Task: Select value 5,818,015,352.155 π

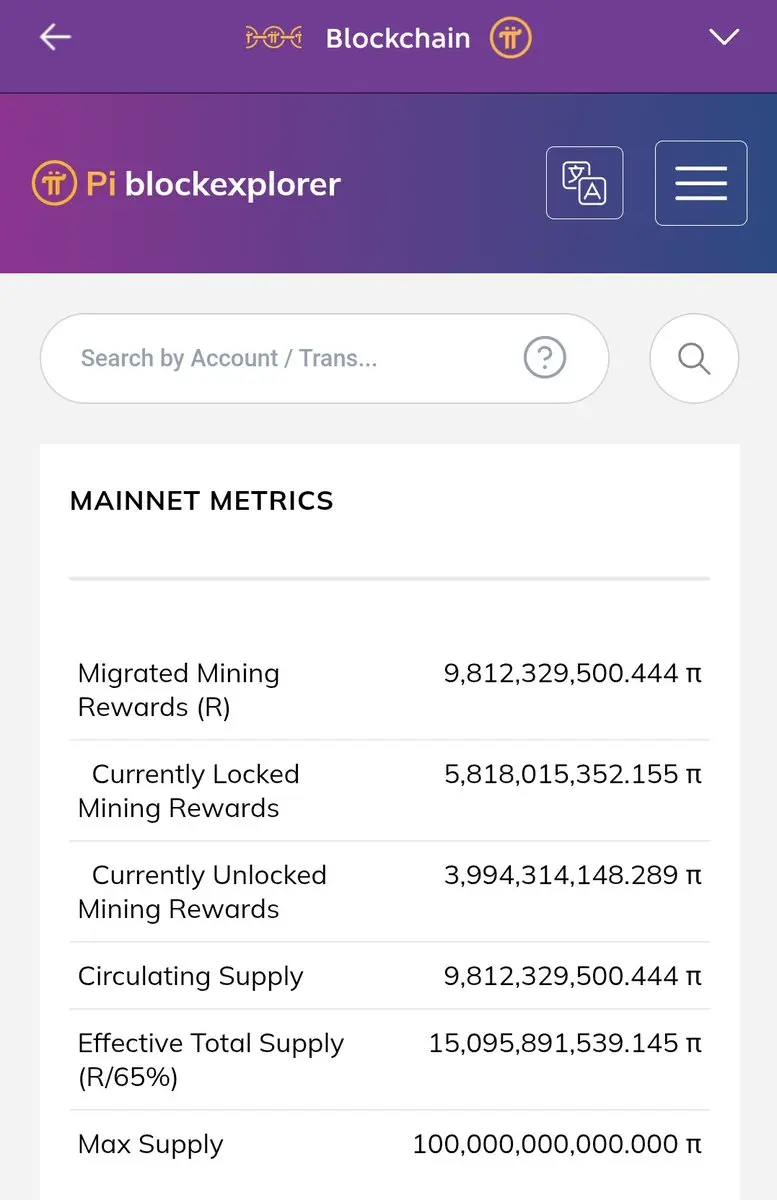Action: pos(573,774)
